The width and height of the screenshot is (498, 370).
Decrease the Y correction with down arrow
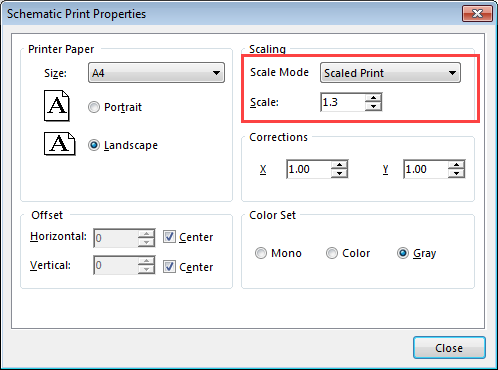click(456, 173)
